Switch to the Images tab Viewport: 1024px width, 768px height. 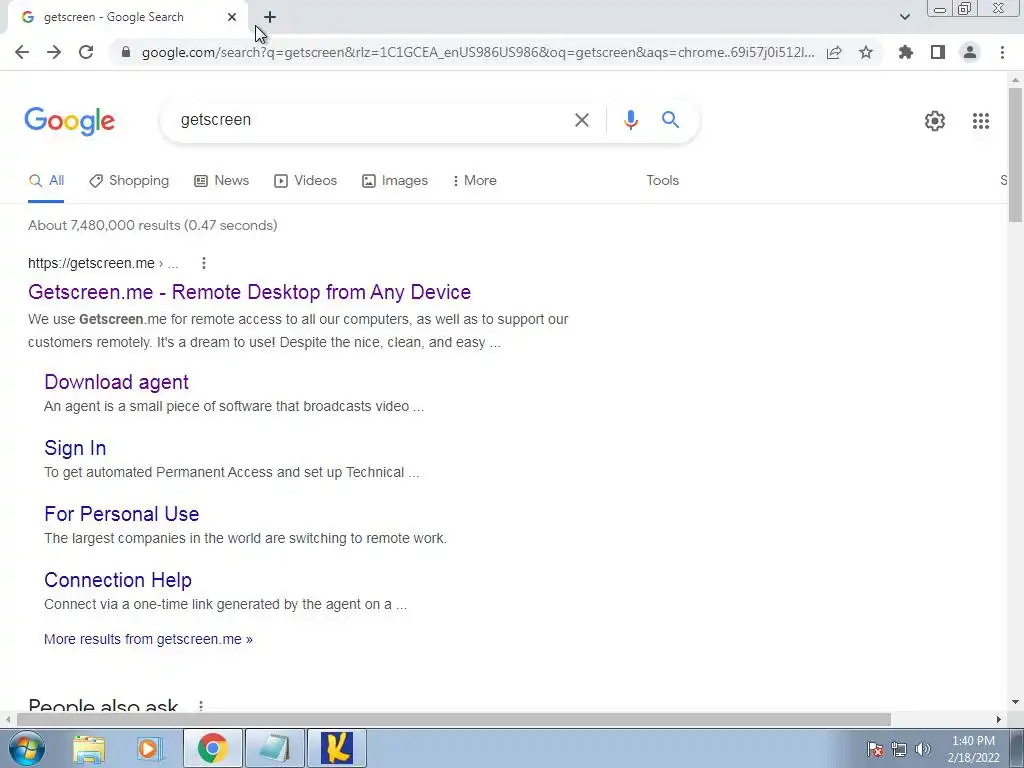[x=395, y=181]
